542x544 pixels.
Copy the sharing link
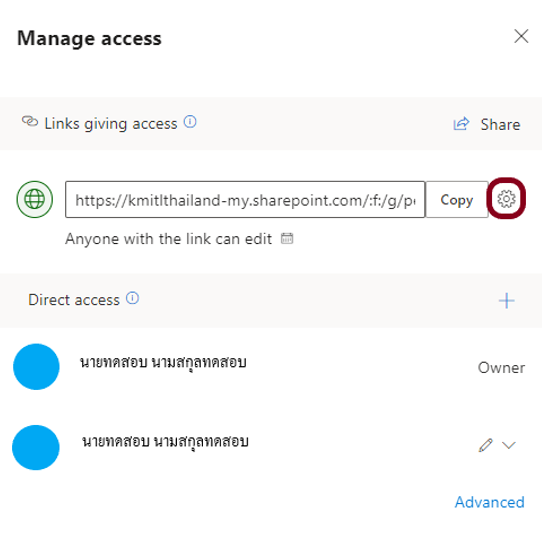point(457,199)
